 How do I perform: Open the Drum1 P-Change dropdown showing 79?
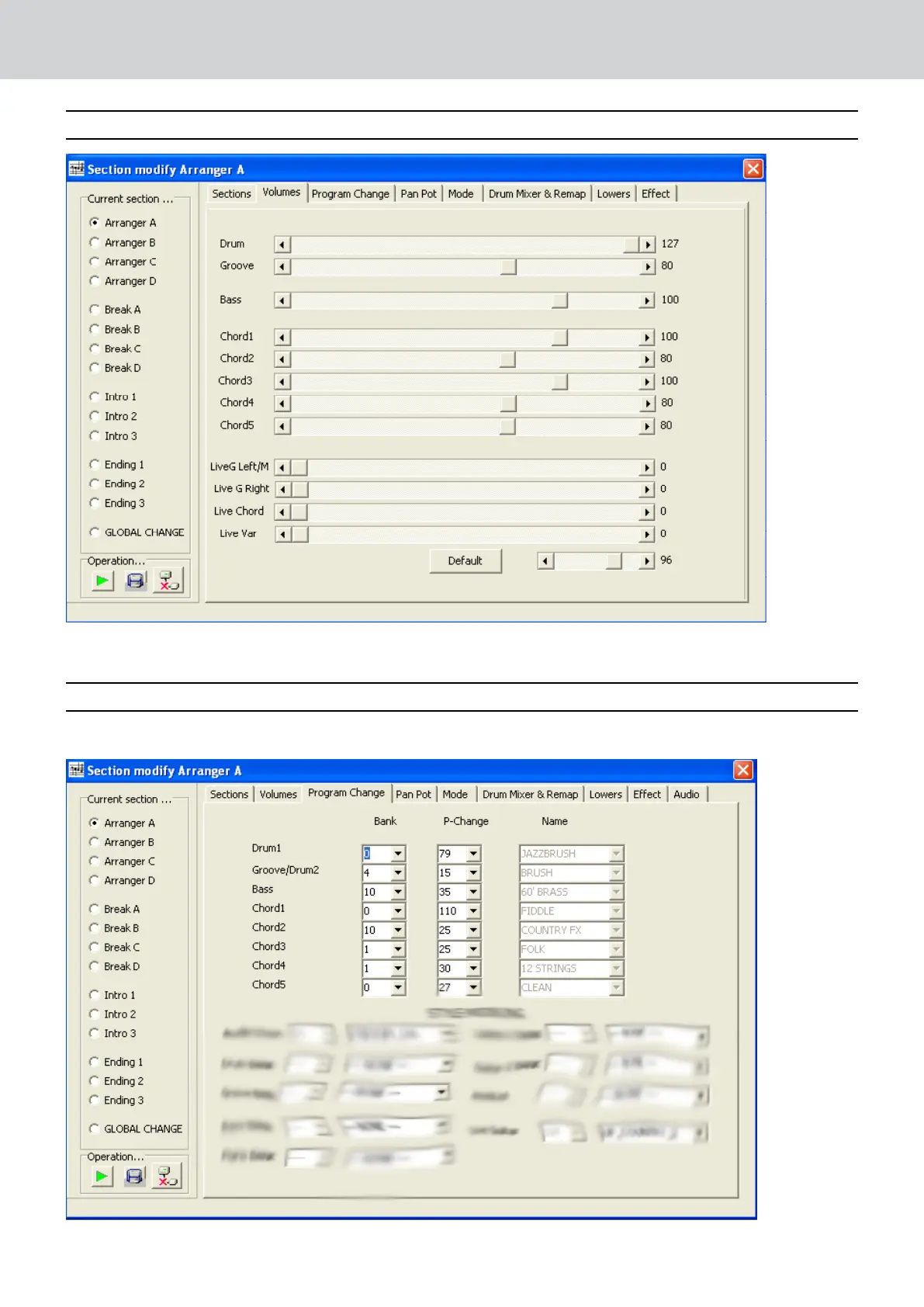click(x=473, y=854)
